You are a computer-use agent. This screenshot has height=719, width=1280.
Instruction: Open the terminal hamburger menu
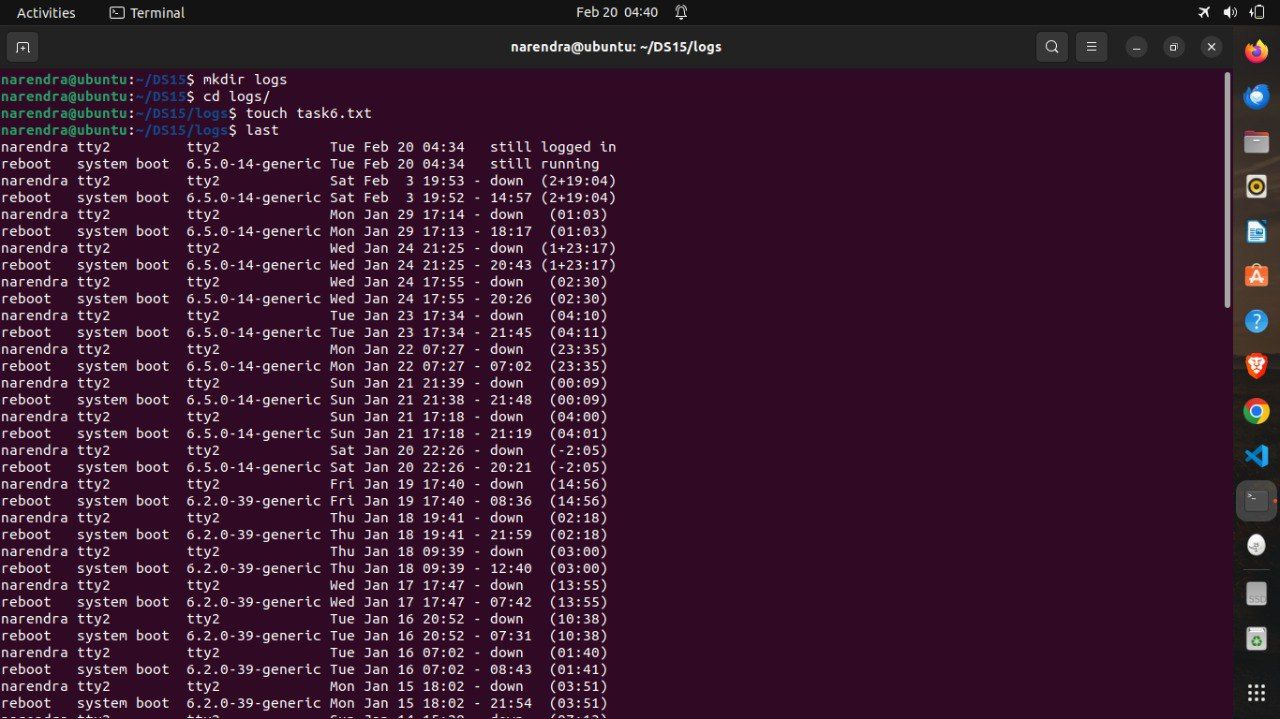[x=1091, y=47]
